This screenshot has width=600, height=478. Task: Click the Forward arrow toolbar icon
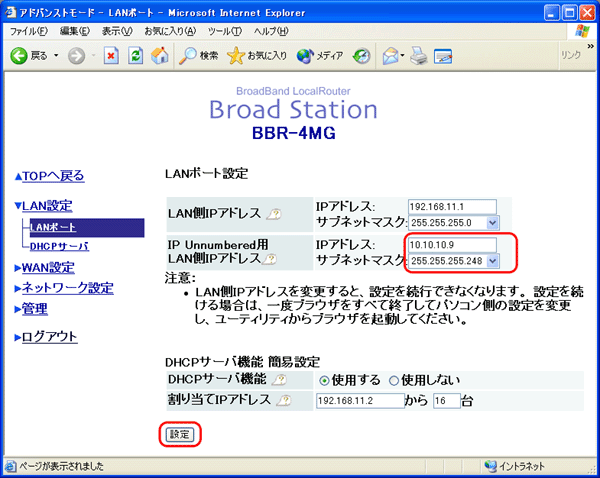click(x=77, y=56)
